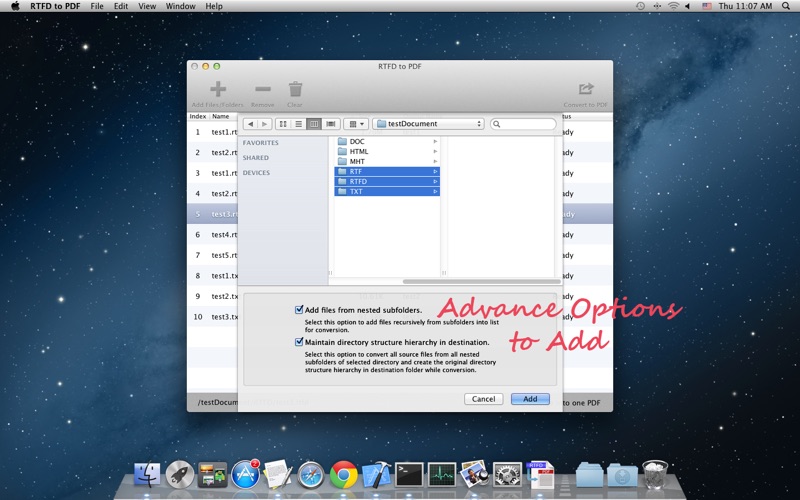Toggle Add files from nested subfolders
The image size is (800, 500).
(x=299, y=310)
